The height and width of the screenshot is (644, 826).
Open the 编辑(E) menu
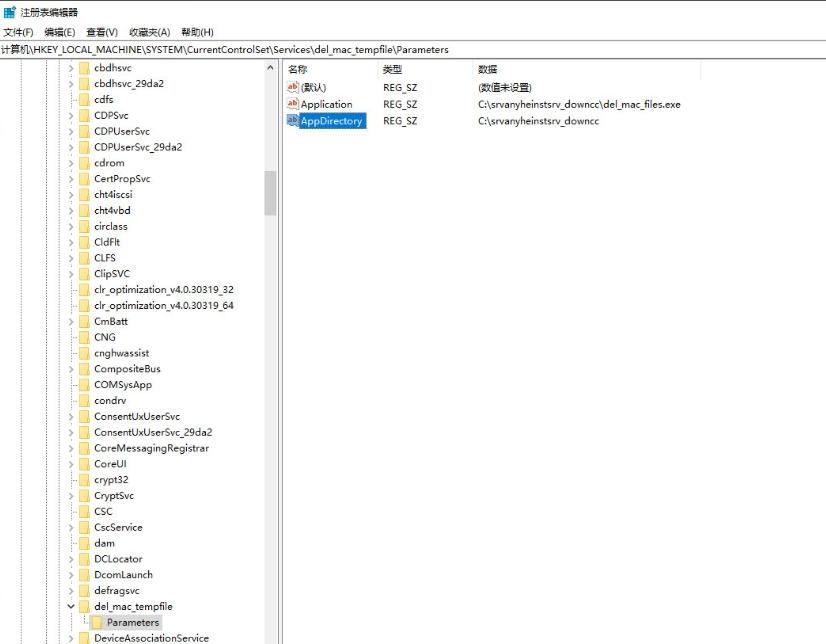(59, 32)
